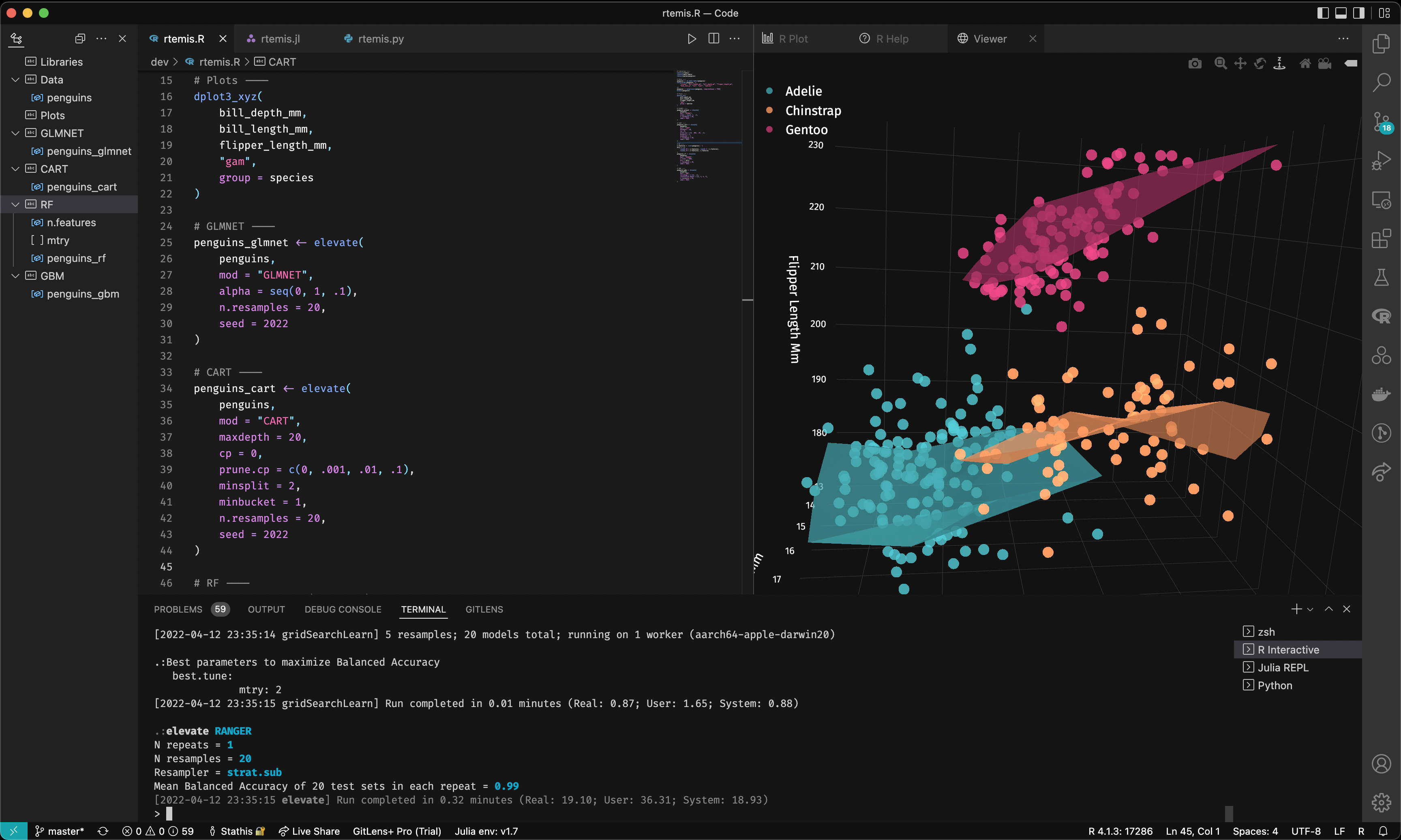Click Live Share in status bar
Image resolution: width=1401 pixels, height=840 pixels.
[x=309, y=831]
